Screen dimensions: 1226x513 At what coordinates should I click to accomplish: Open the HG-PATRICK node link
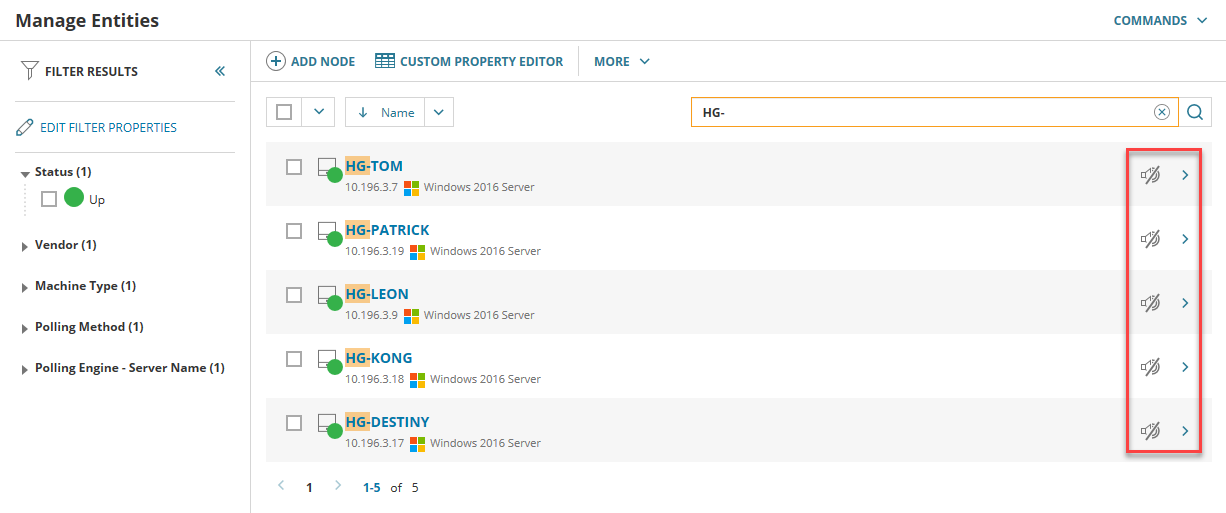[387, 230]
